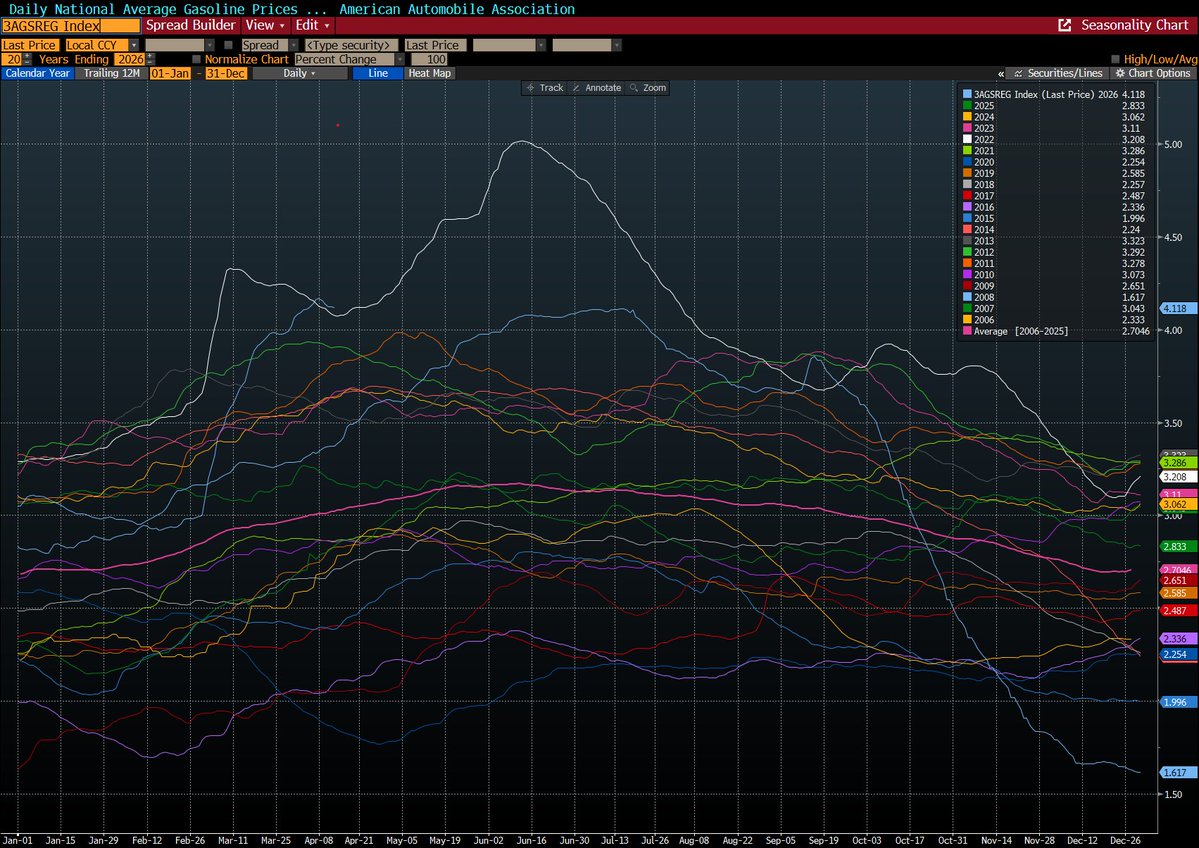Image resolution: width=1199 pixels, height=848 pixels.
Task: Select the 2016 legend entry
Action: (x=1054, y=207)
